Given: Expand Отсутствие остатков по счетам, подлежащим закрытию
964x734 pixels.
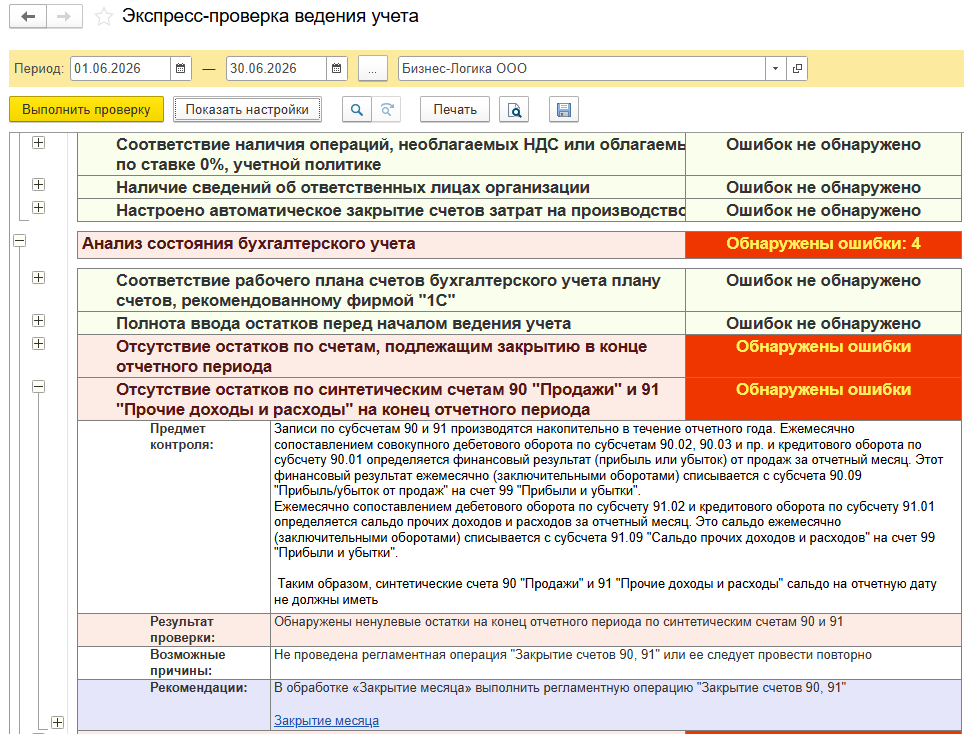Looking at the screenshot, I should (38, 344).
